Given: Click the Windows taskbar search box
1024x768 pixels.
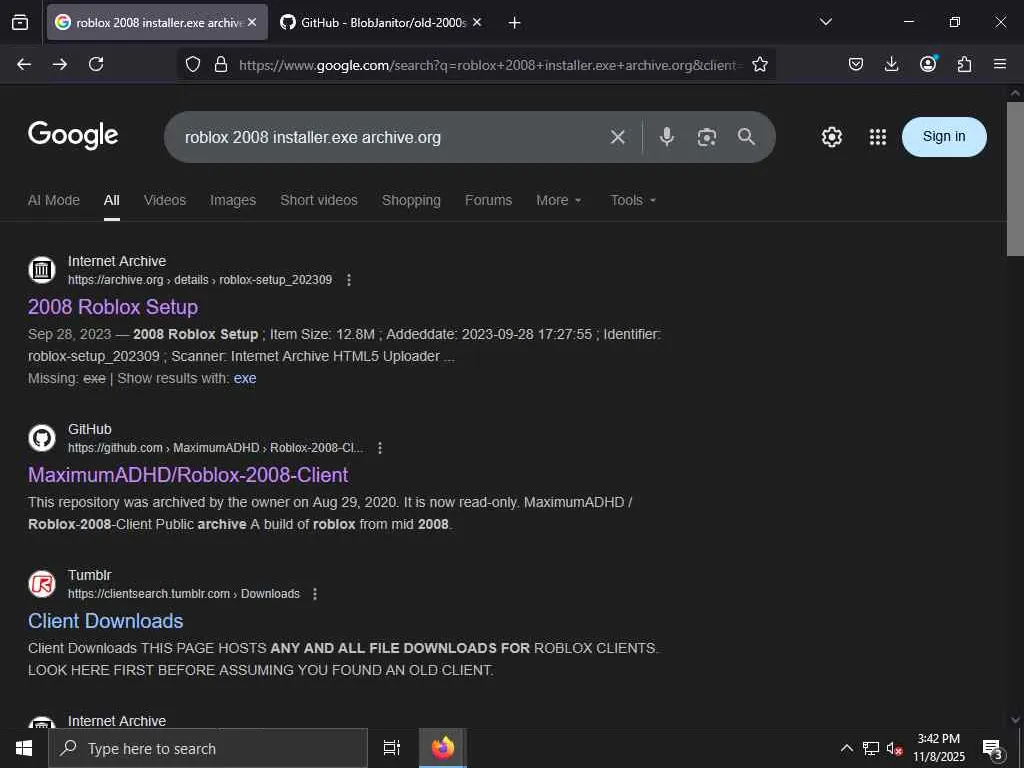Looking at the screenshot, I should pos(208,748).
